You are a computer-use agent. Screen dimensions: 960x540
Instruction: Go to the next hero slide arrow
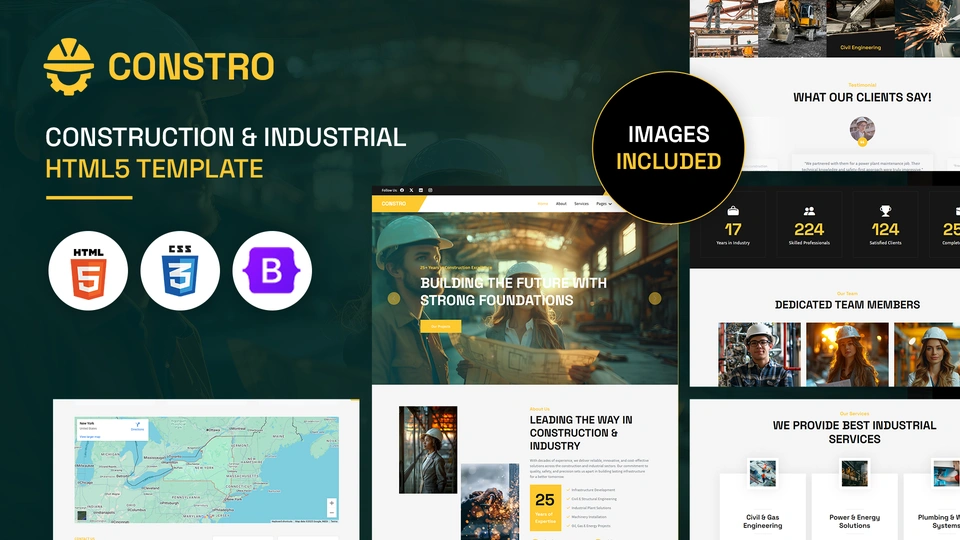(655, 298)
